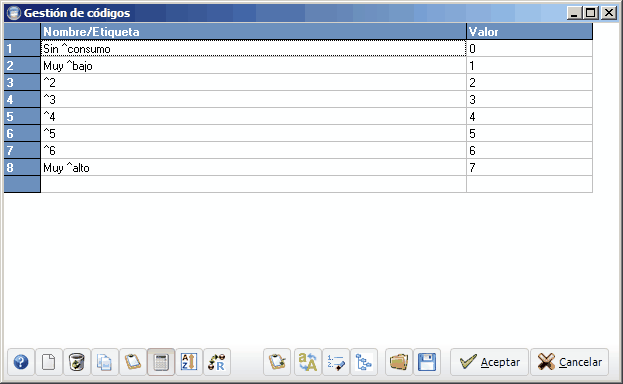Click the Cancelar button
The width and height of the screenshot is (623, 384).
tap(569, 362)
